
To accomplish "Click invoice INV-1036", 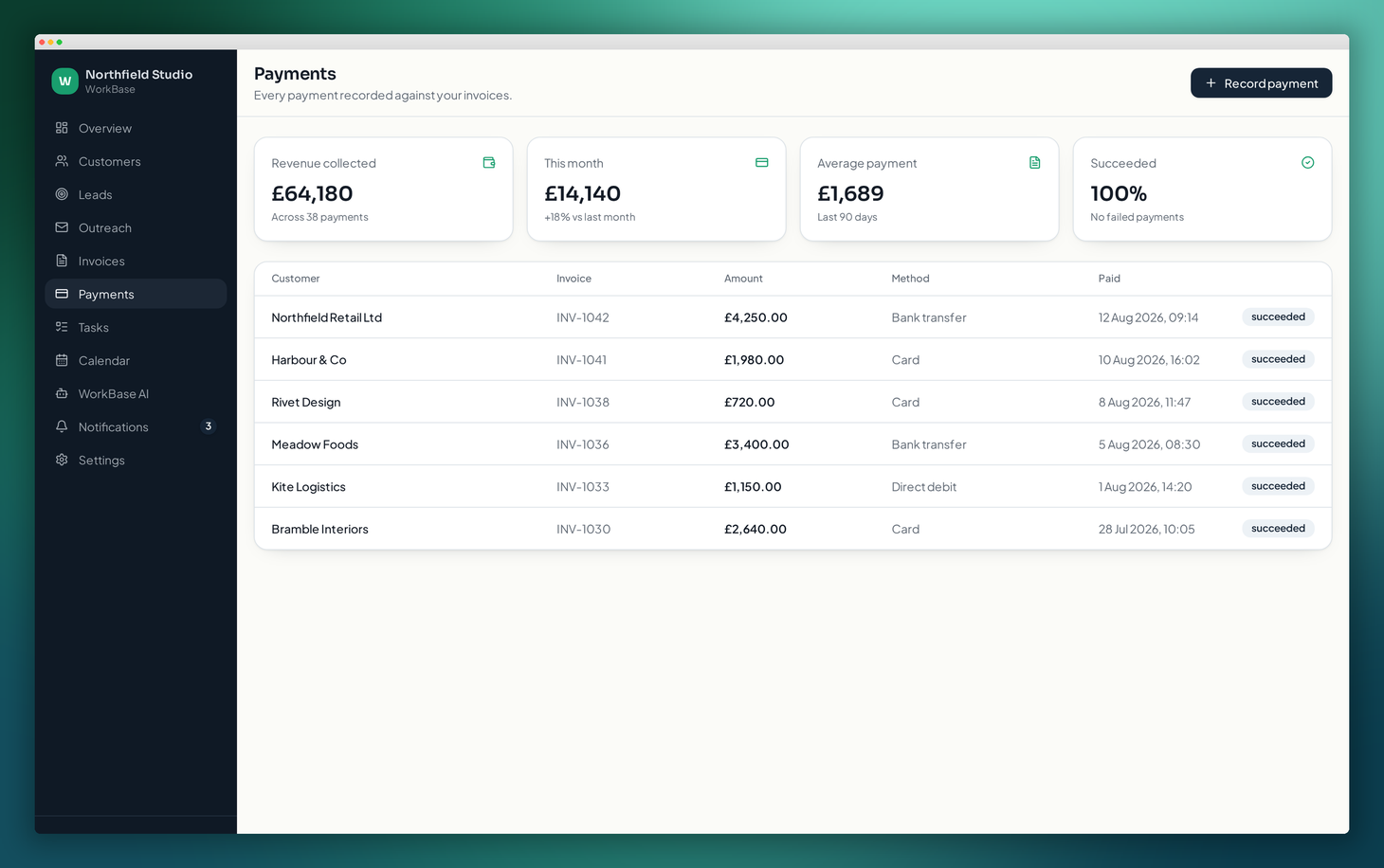I will tap(582, 444).
